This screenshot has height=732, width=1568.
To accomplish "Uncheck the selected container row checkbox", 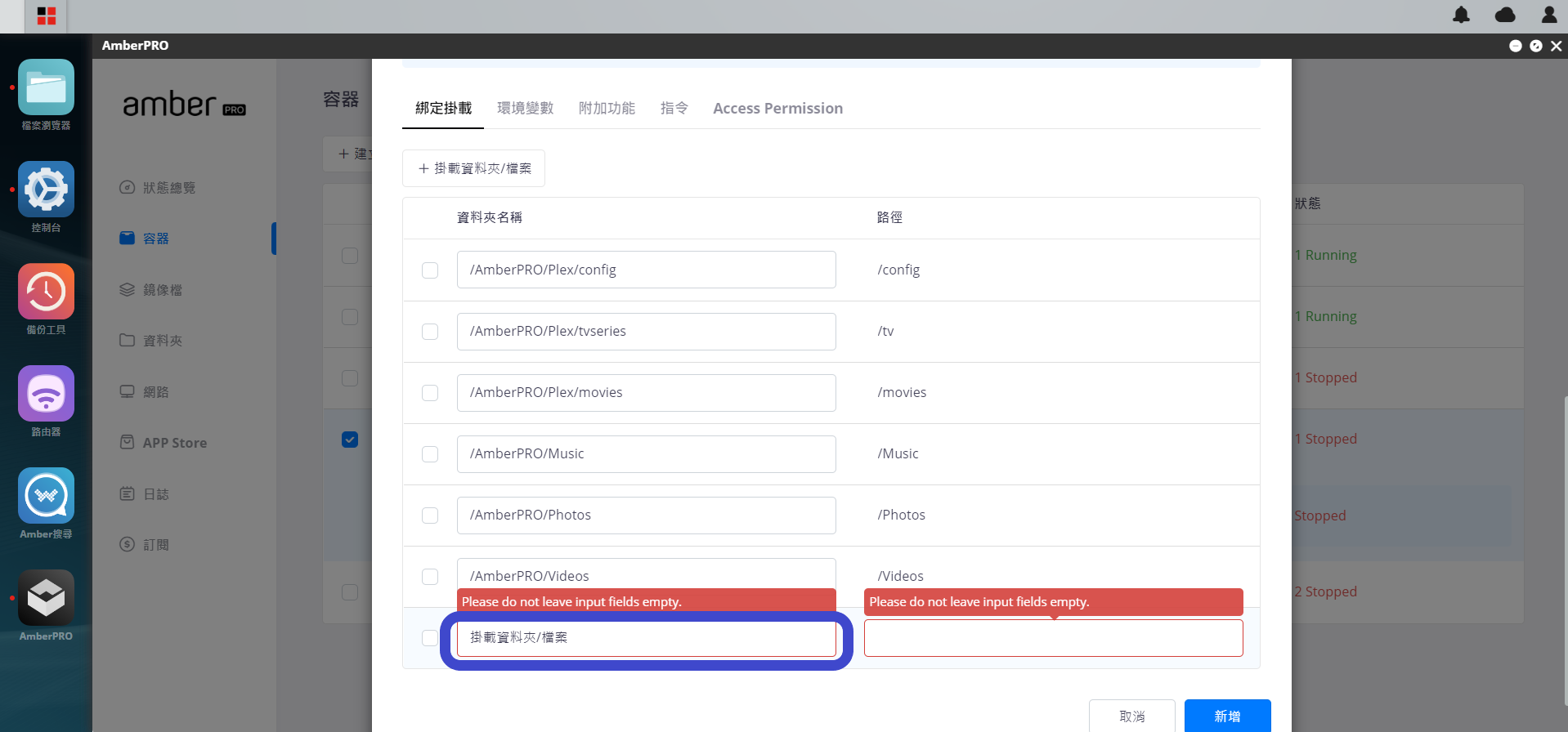I will 350,440.
